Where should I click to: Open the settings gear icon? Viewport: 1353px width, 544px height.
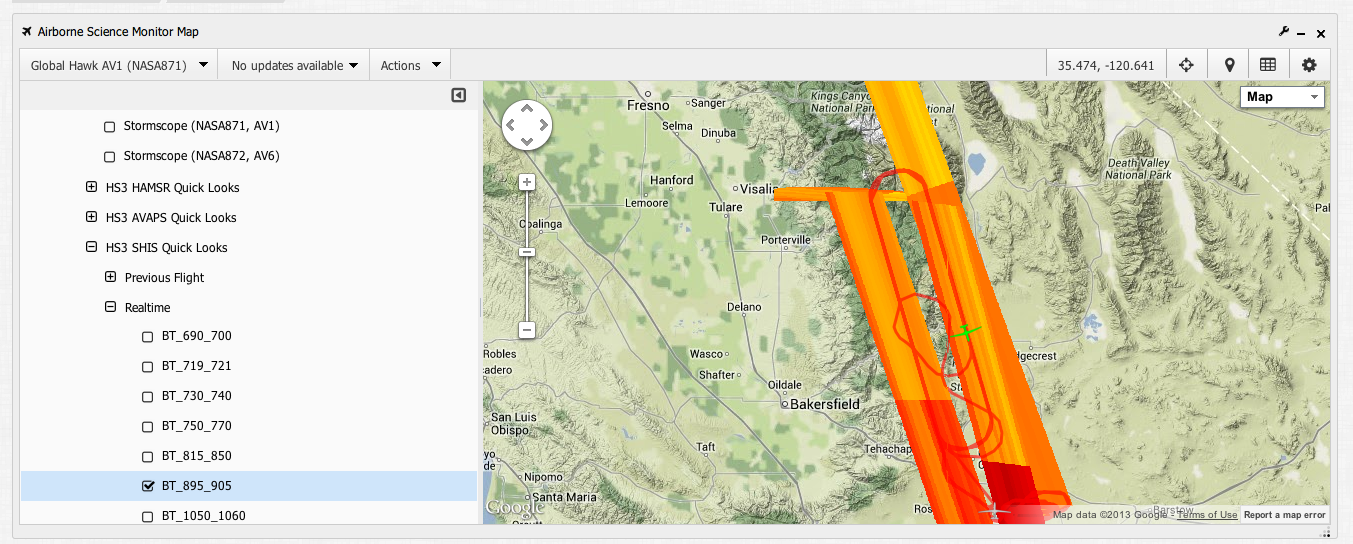coord(1309,65)
